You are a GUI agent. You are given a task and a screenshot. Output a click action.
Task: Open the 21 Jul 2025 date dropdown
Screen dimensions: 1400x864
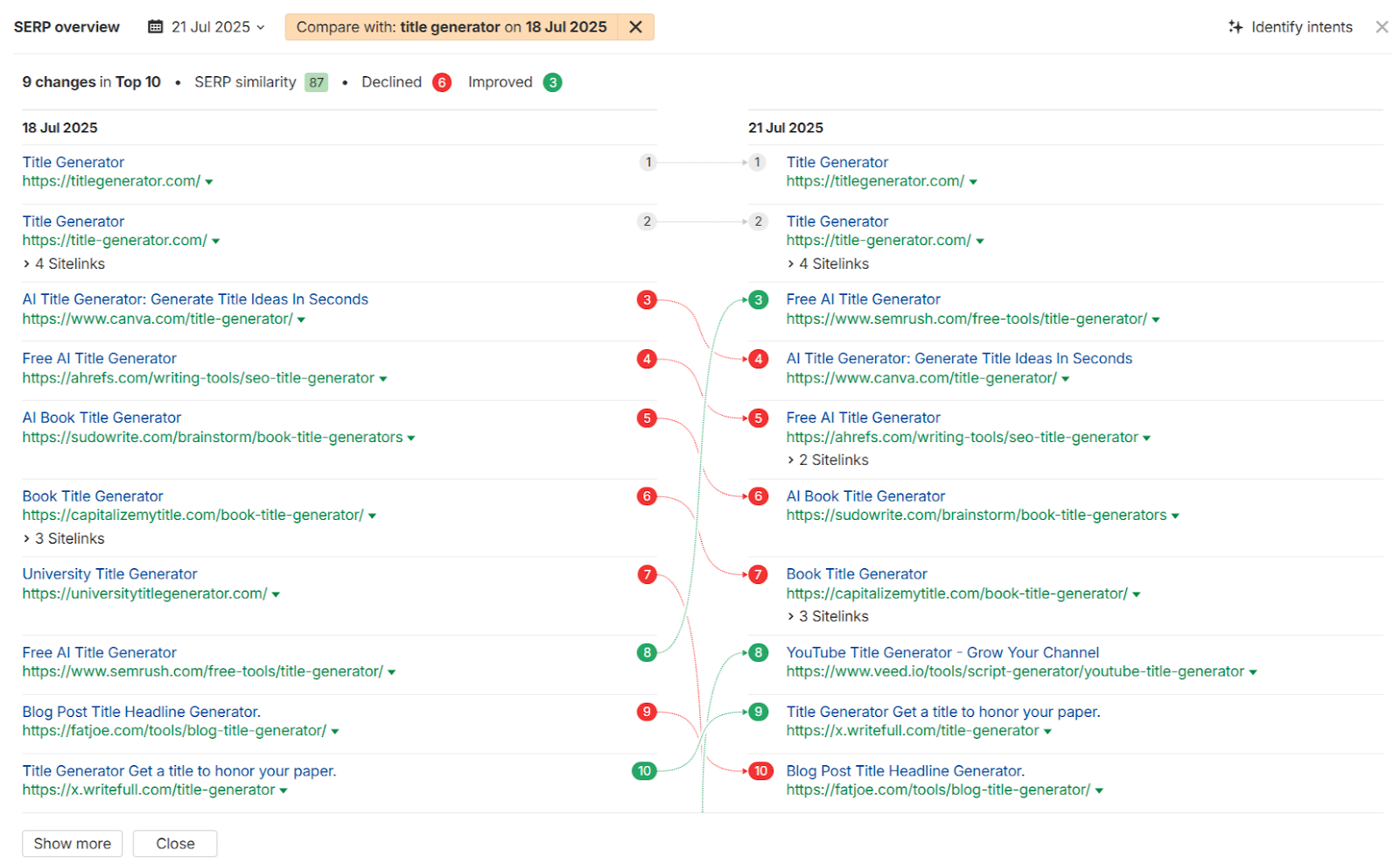tap(262, 26)
